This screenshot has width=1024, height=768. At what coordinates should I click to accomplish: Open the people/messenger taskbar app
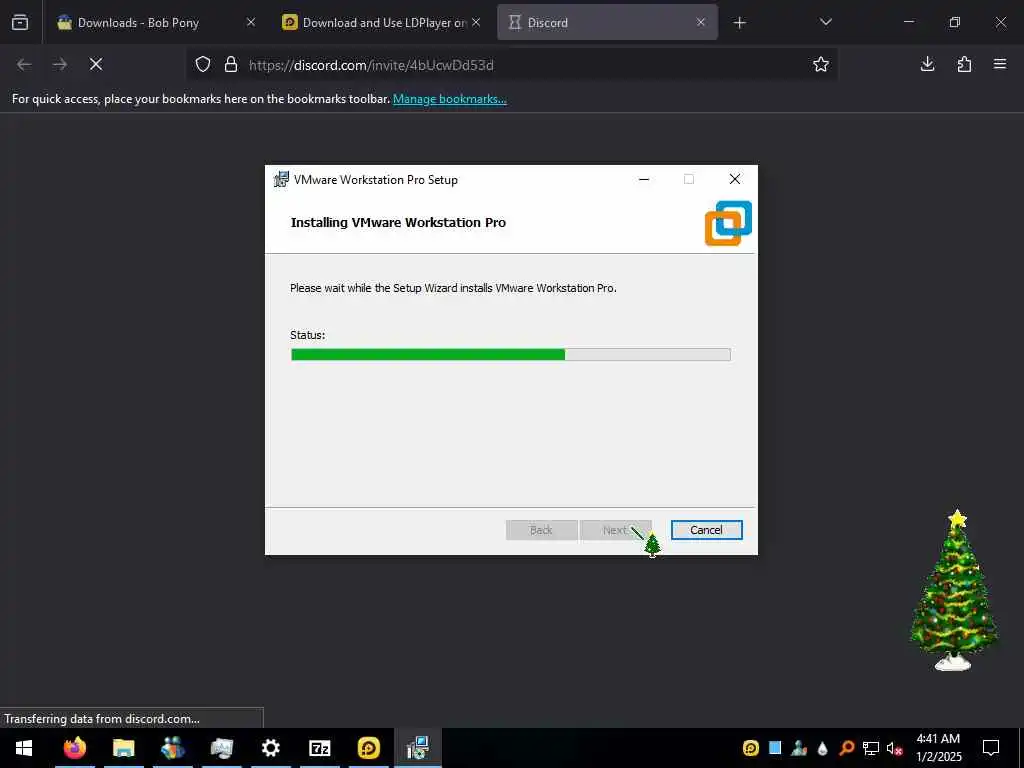[173, 748]
